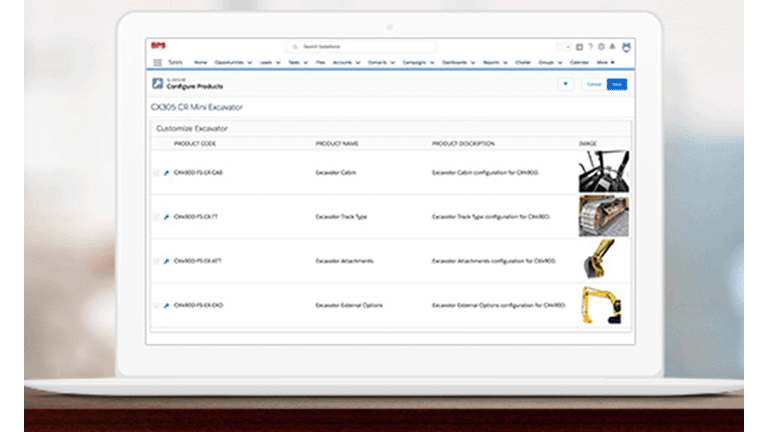Open the dropdown arrow button beside Cancel
This screenshot has height=432, width=768.
click(565, 84)
